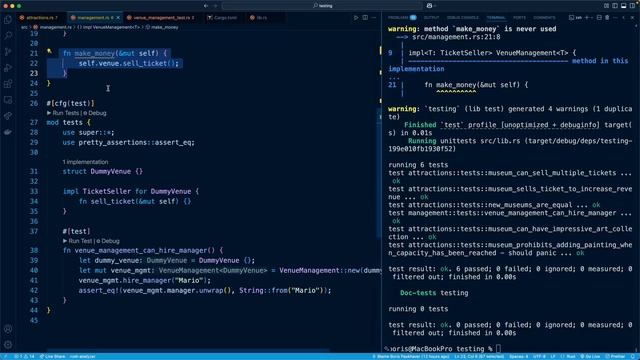Image resolution: width=640 pixels, height=360 pixels.
Task: Click 'src/management.rs:21:8' in terminal
Action: click(x=456, y=37)
